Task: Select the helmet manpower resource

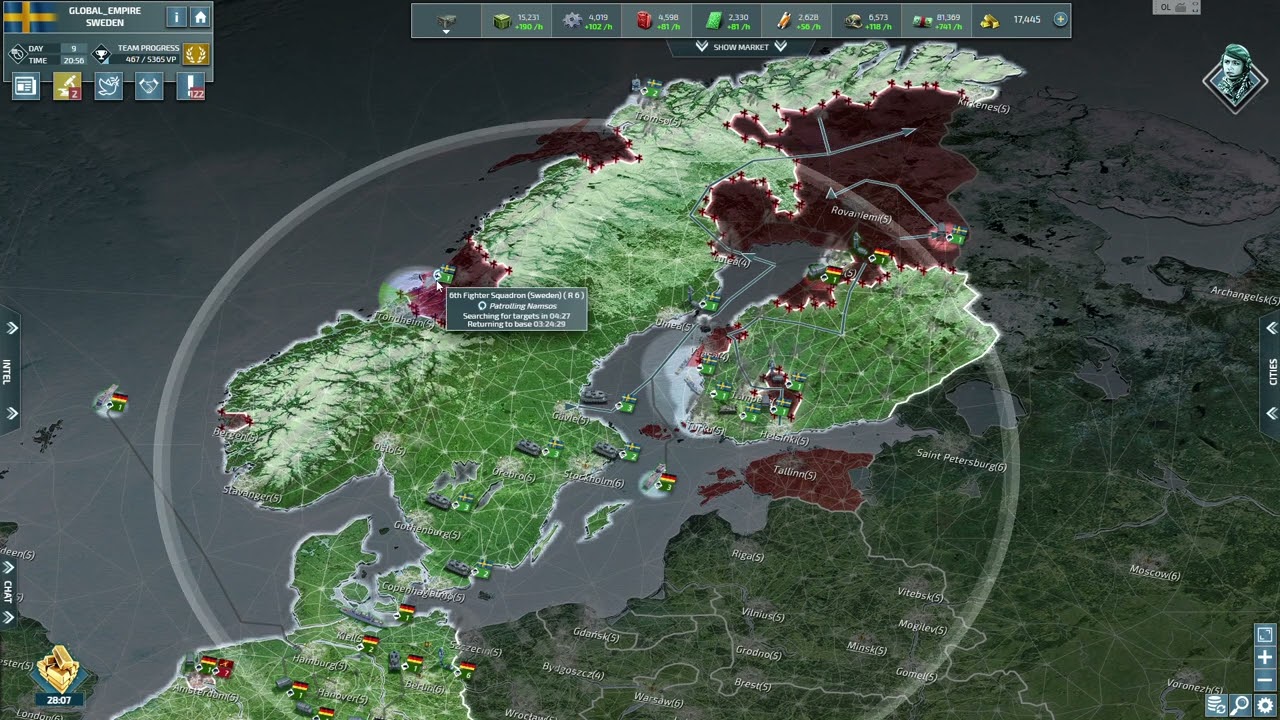Action: point(853,20)
